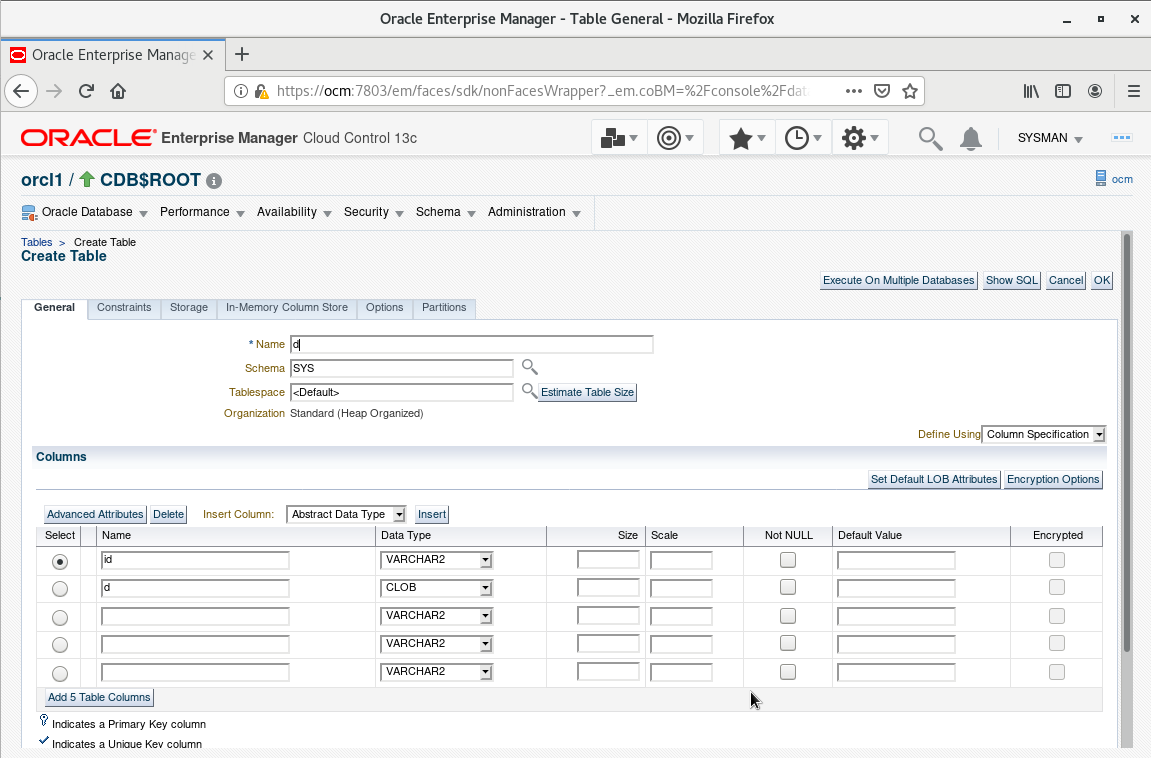Open the Performance menu
This screenshot has height=758, width=1151.
click(x=202, y=213)
